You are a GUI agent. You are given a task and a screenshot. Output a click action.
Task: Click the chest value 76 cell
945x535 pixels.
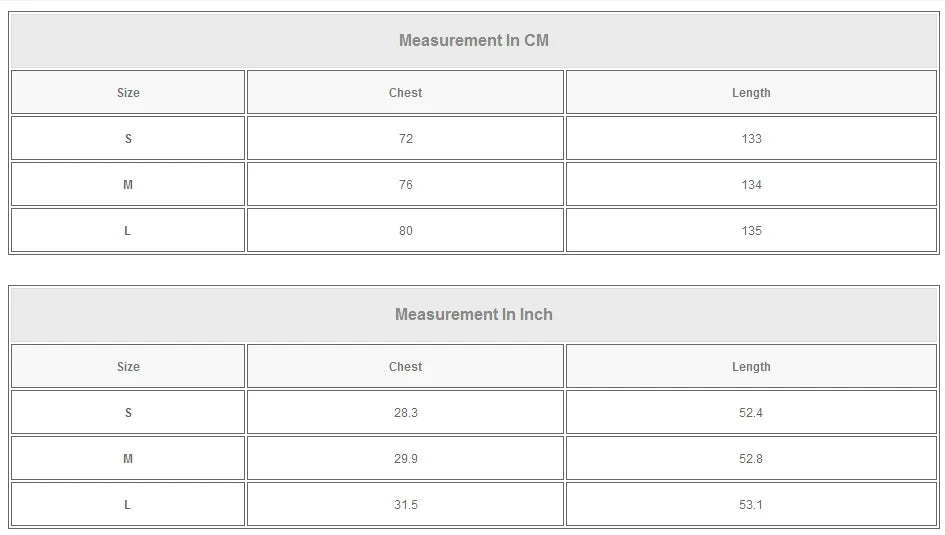click(405, 185)
